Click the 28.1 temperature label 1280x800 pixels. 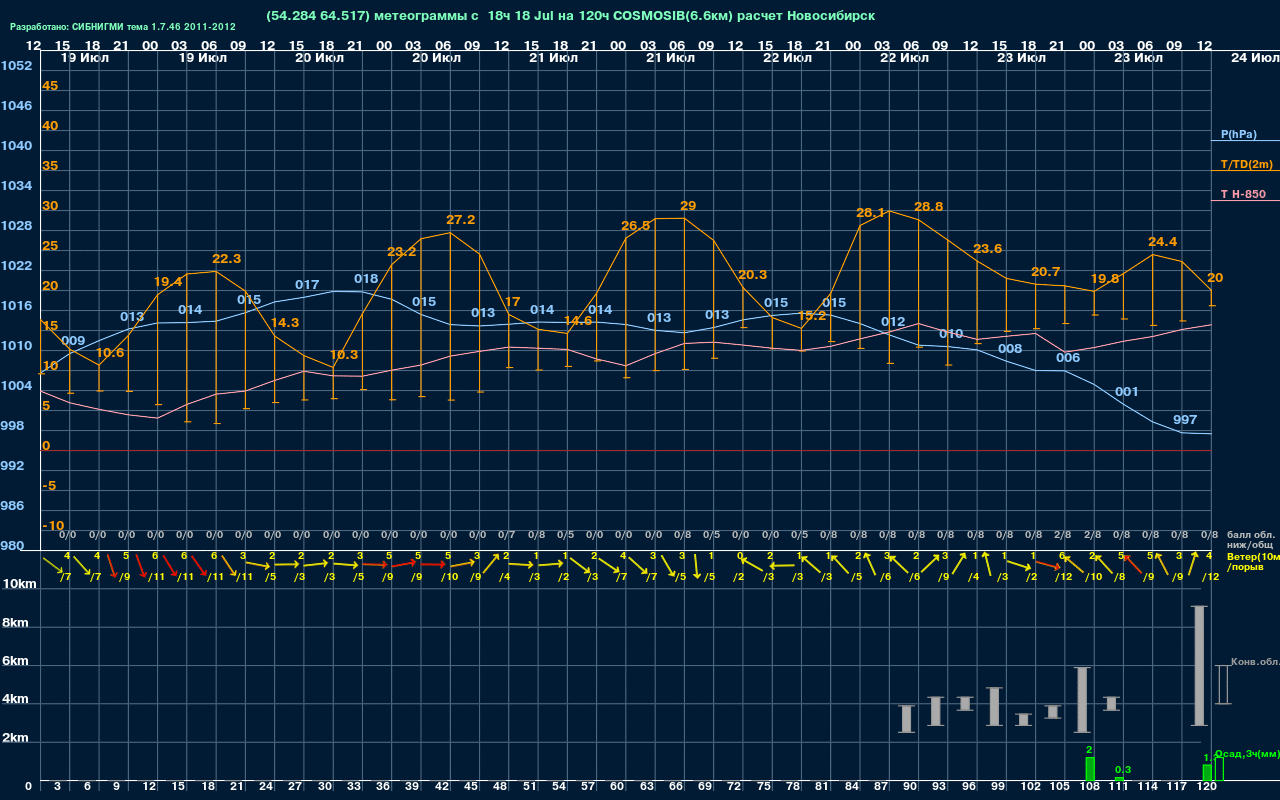(x=871, y=212)
